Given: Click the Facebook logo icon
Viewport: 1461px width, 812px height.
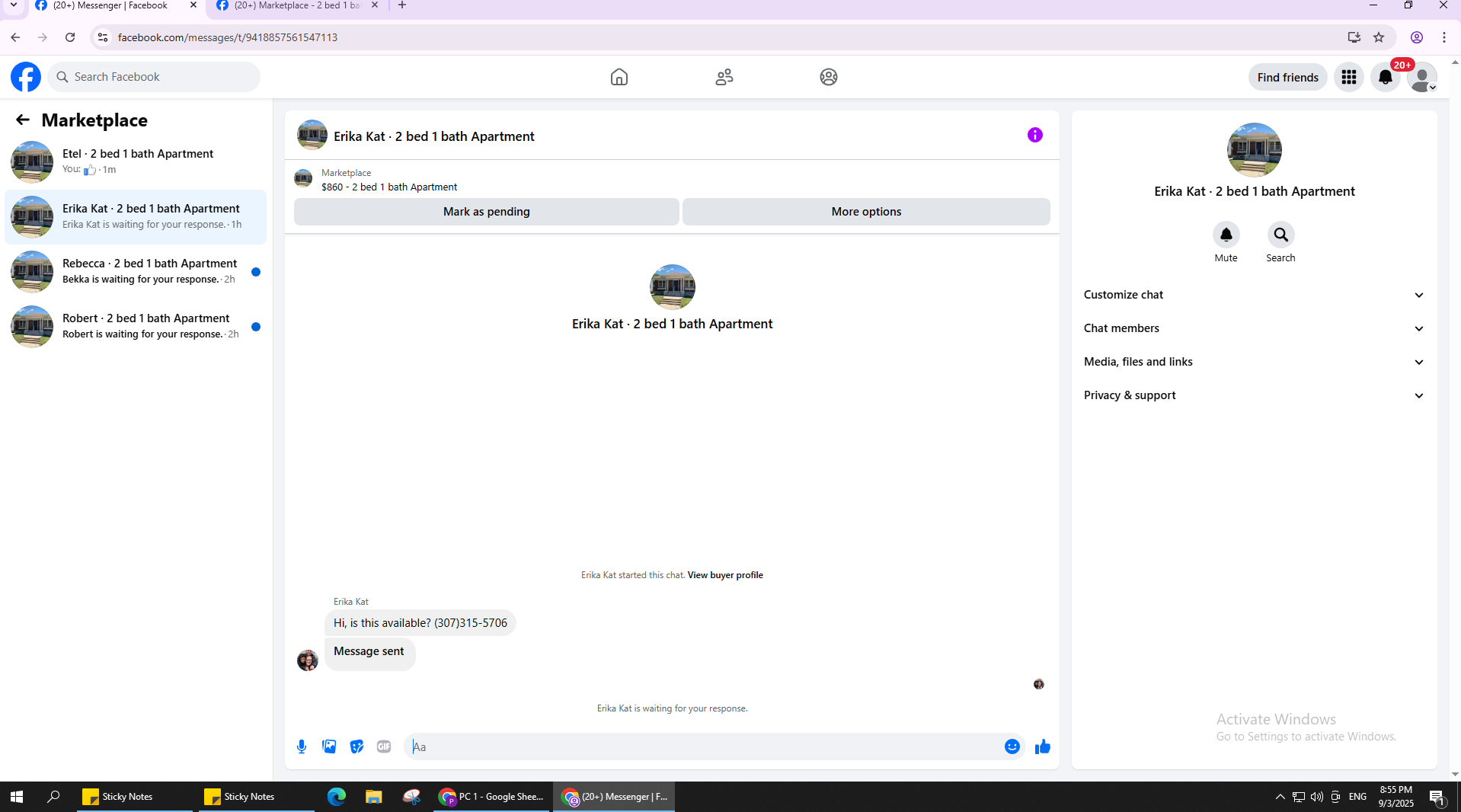Looking at the screenshot, I should [x=26, y=77].
